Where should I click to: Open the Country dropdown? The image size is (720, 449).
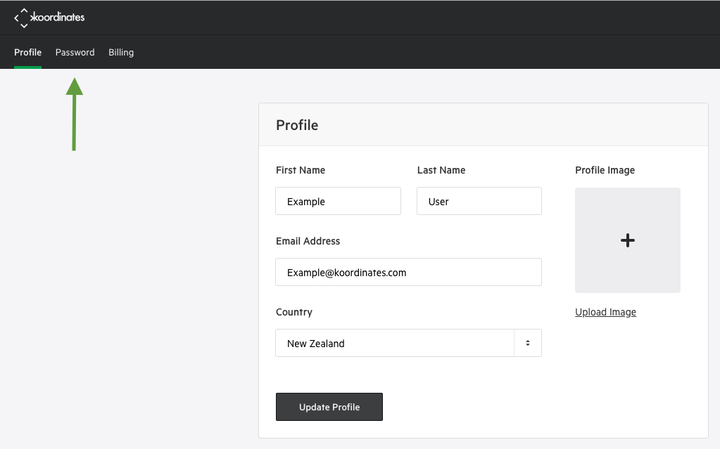(x=408, y=343)
